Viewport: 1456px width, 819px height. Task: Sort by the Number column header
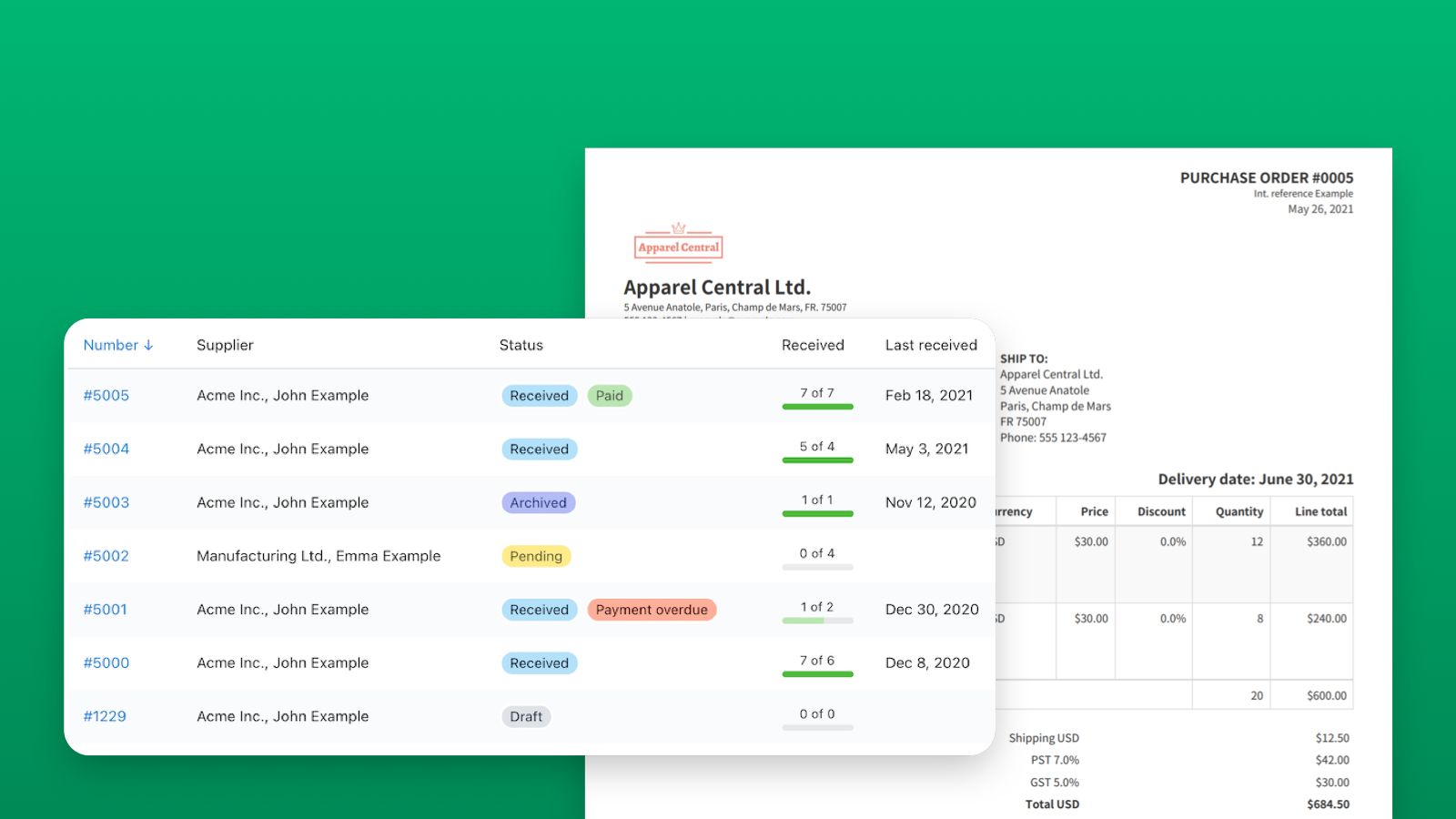click(118, 345)
